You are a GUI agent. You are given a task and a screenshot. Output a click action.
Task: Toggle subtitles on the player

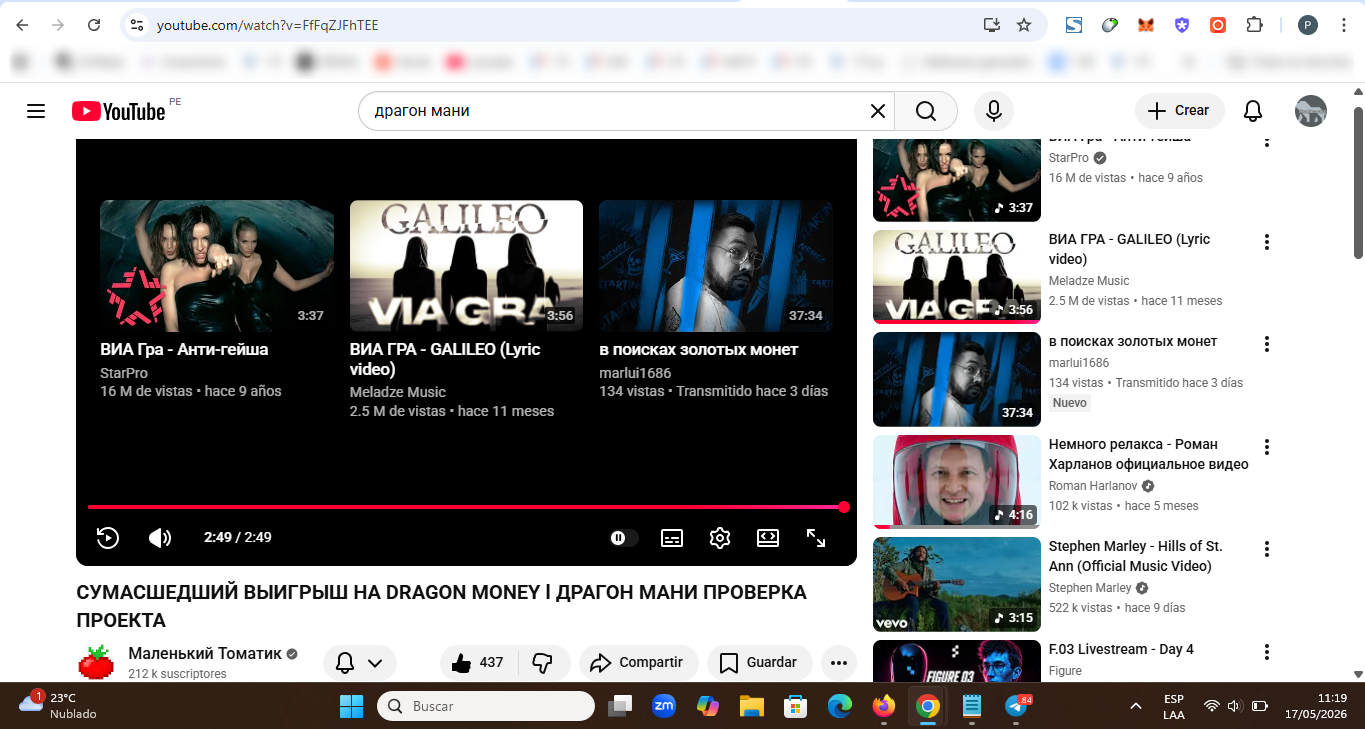point(672,538)
